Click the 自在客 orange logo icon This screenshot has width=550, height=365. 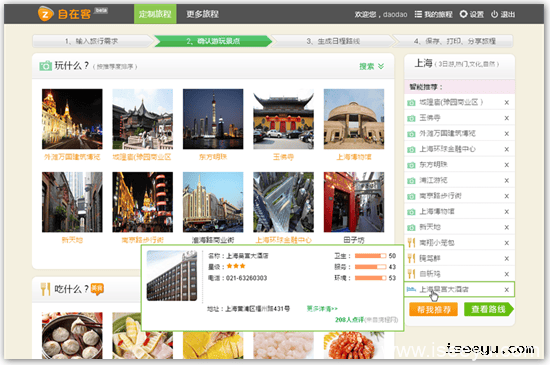pos(46,14)
